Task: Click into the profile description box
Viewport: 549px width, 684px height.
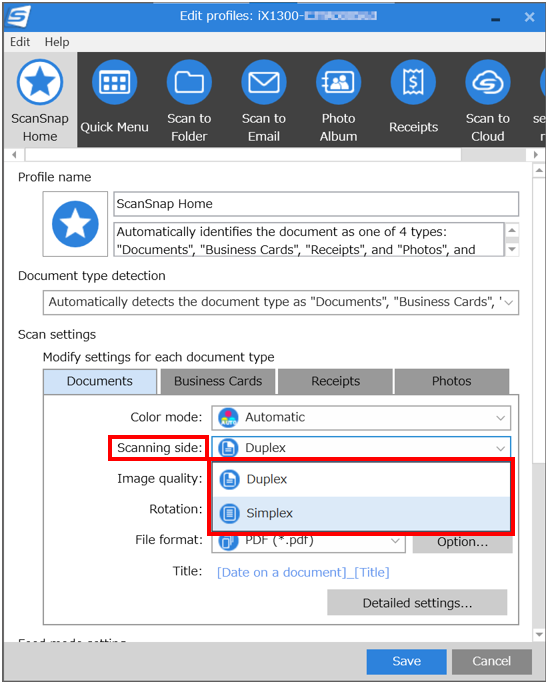Action: 309,240
